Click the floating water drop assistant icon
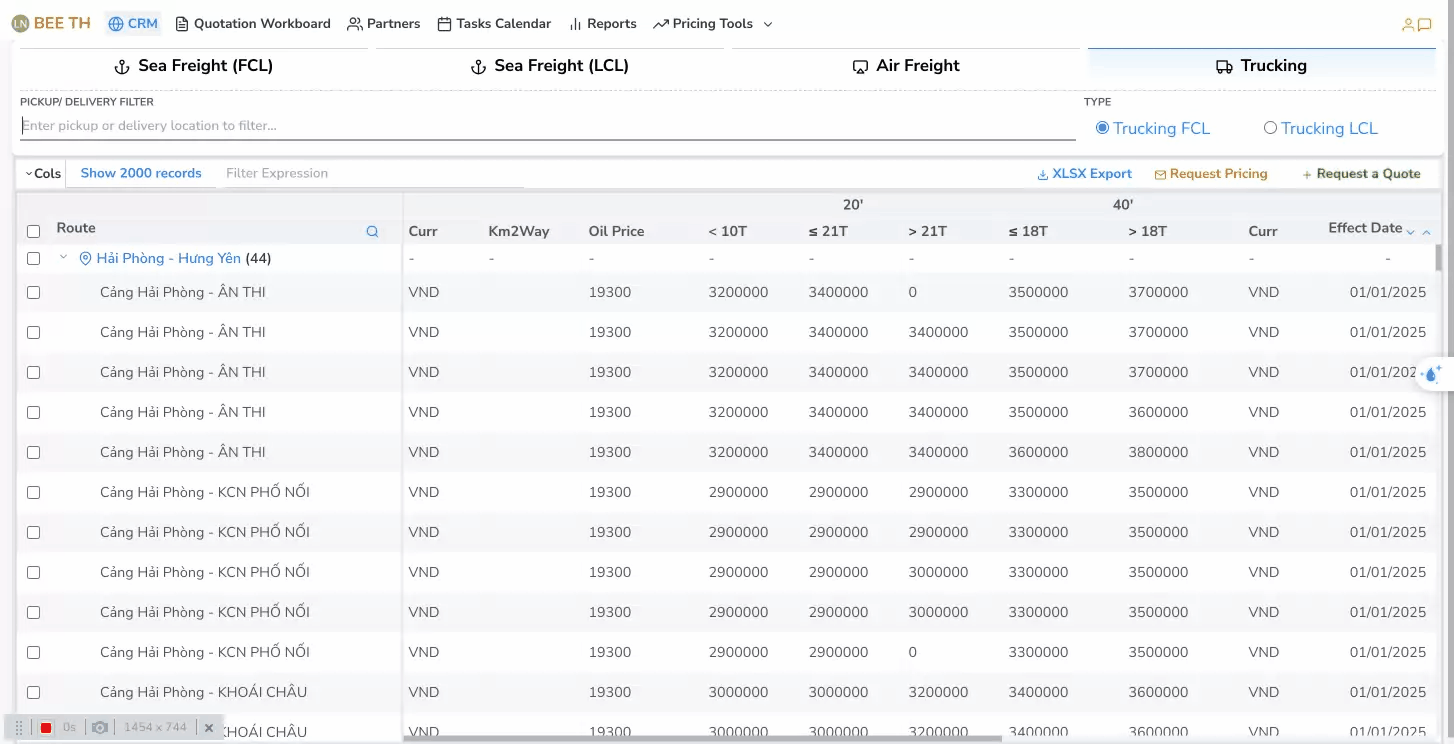This screenshot has width=1454, height=744. point(1432,373)
